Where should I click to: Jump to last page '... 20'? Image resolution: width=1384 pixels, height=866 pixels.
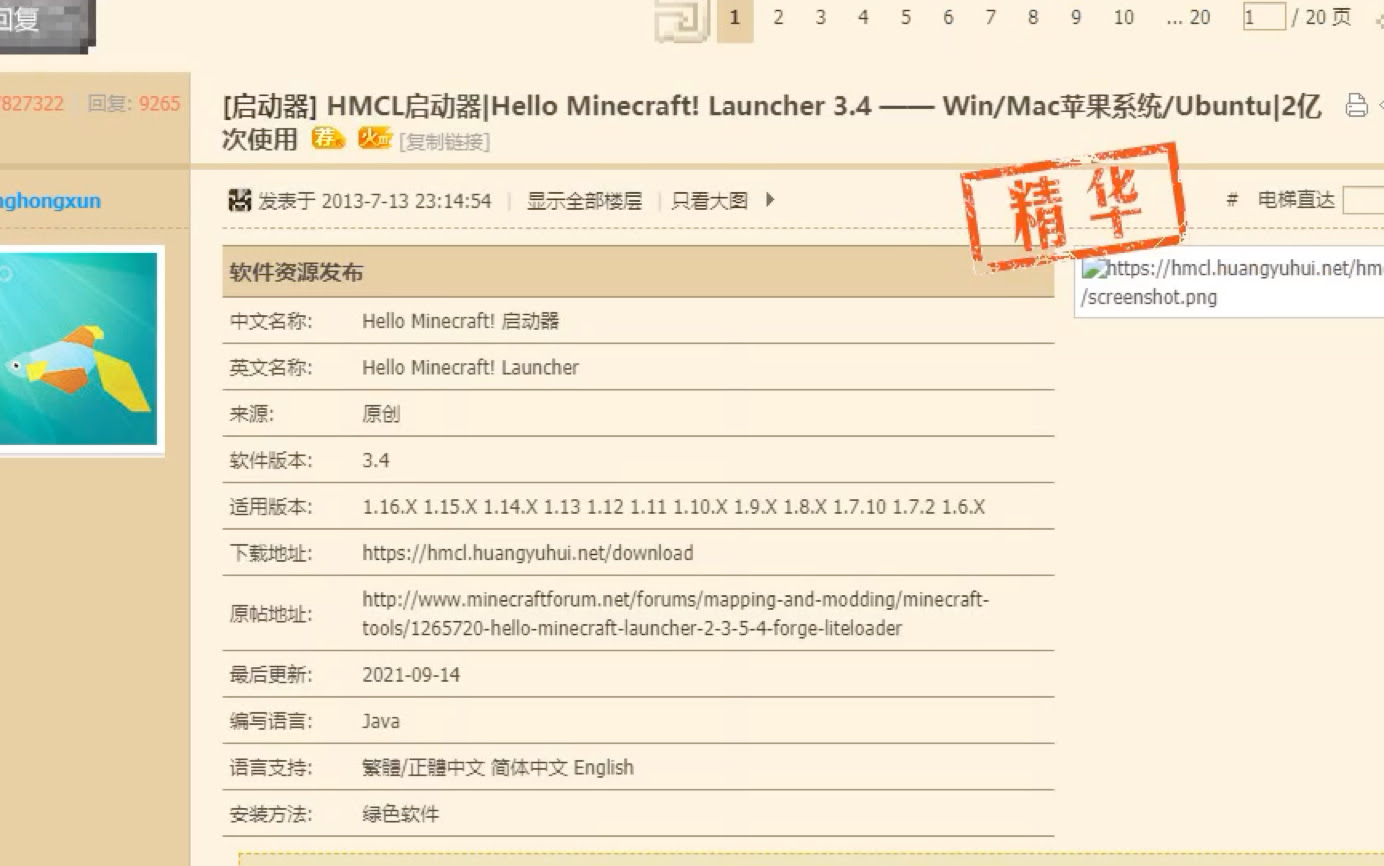point(1188,18)
